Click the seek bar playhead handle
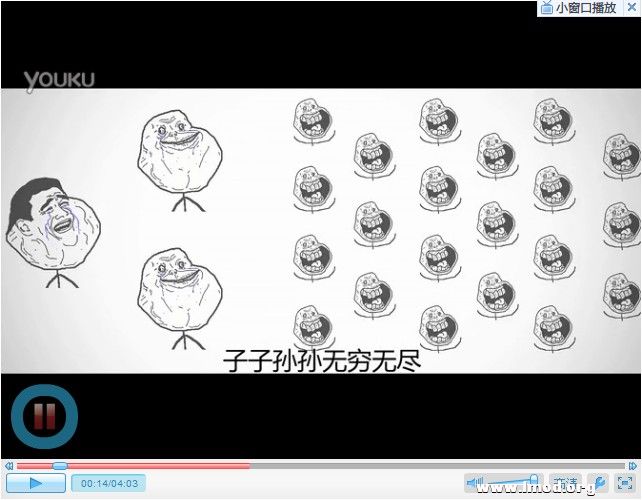This screenshot has height=500, width=642. (59, 466)
